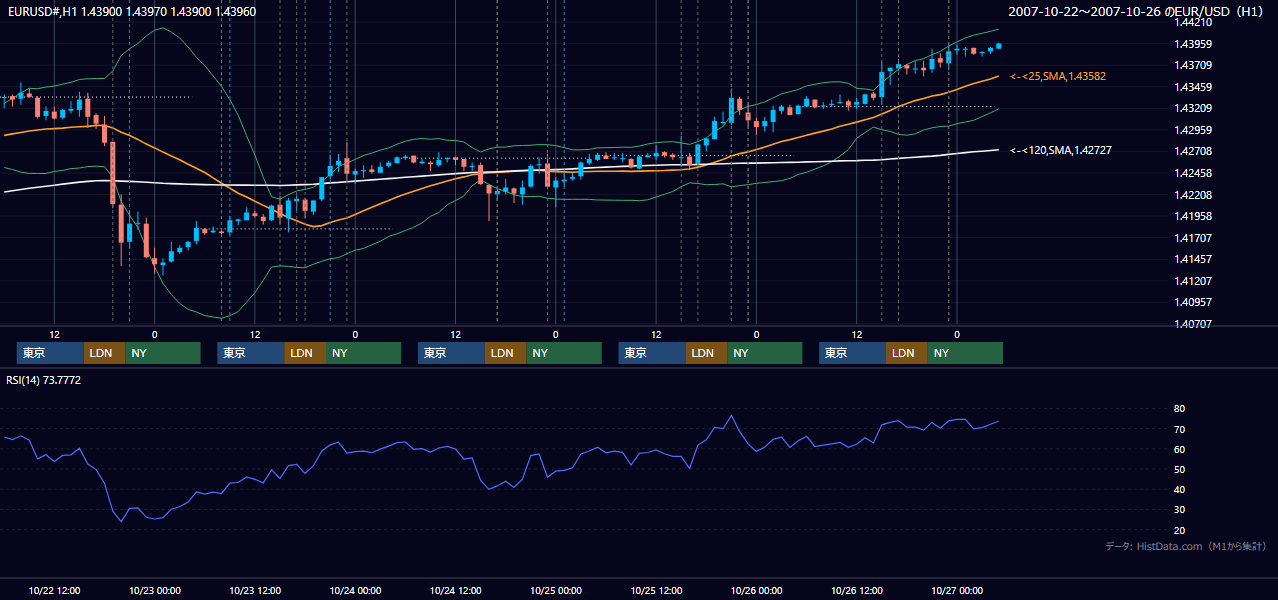Click price axis value 1.42708
Image resolution: width=1278 pixels, height=600 pixels.
click(x=1192, y=151)
